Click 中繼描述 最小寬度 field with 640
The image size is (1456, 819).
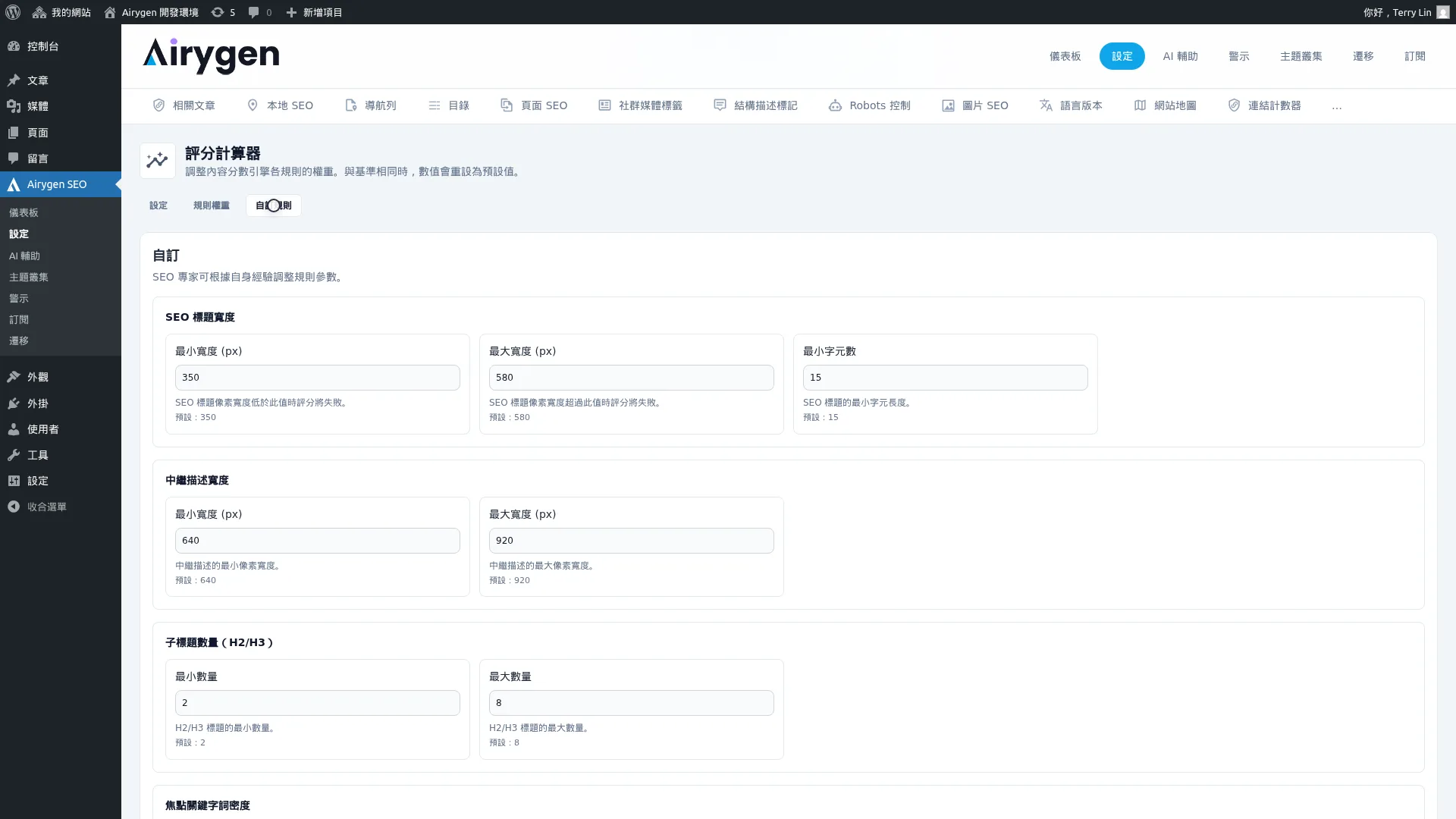317,541
